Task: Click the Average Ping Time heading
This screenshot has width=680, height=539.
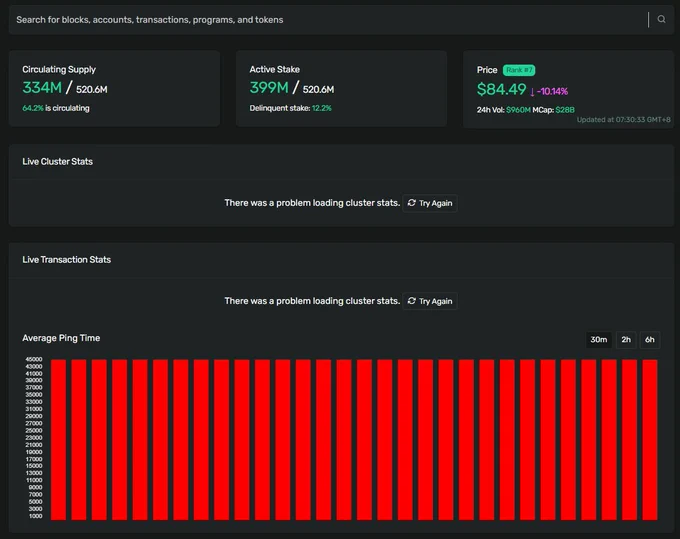Action: (x=61, y=338)
